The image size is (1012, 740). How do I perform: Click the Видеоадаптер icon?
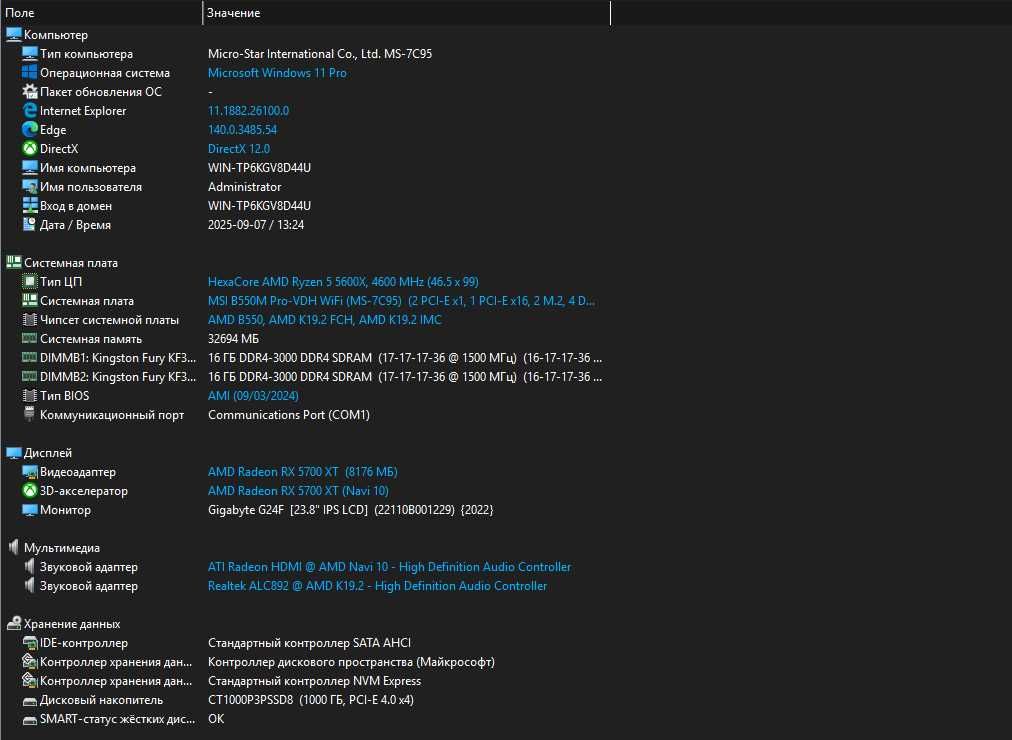pyautogui.click(x=30, y=472)
